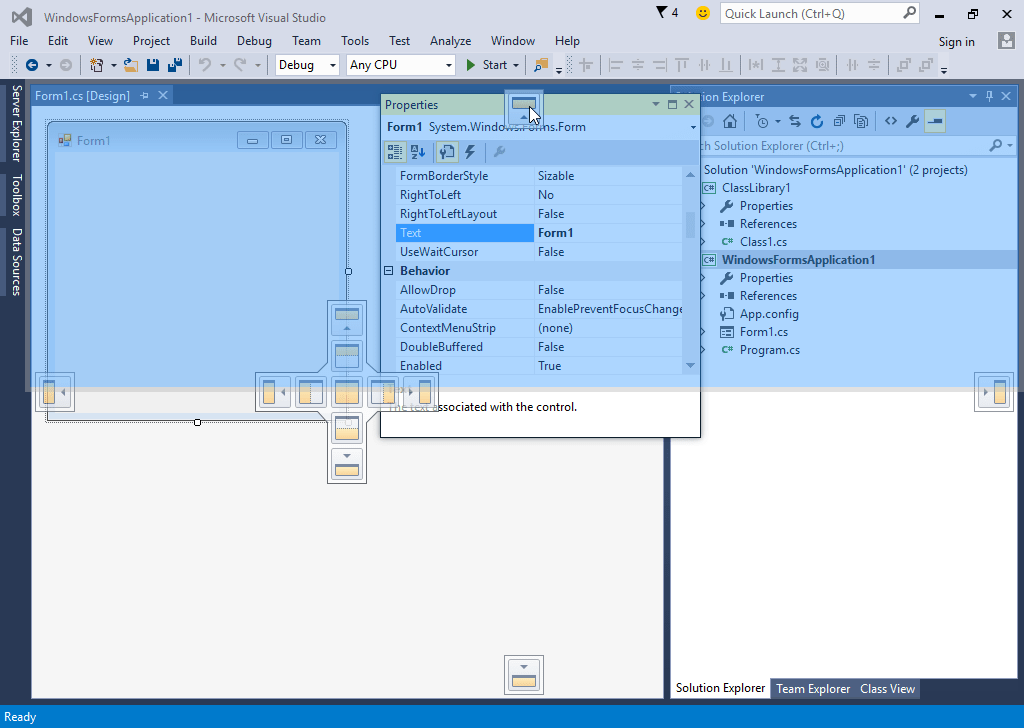Viewport: 1024px width, 728px height.
Task: Click the Save All toolbar icon
Action: tap(174, 65)
